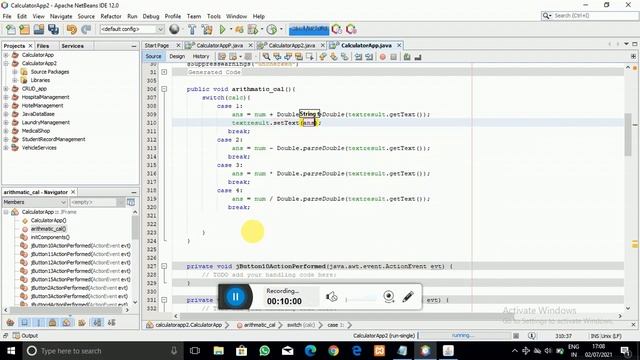Viewport: 640px width, 360px height.
Task: Click the New File toolbar icon
Action: click(11, 29)
